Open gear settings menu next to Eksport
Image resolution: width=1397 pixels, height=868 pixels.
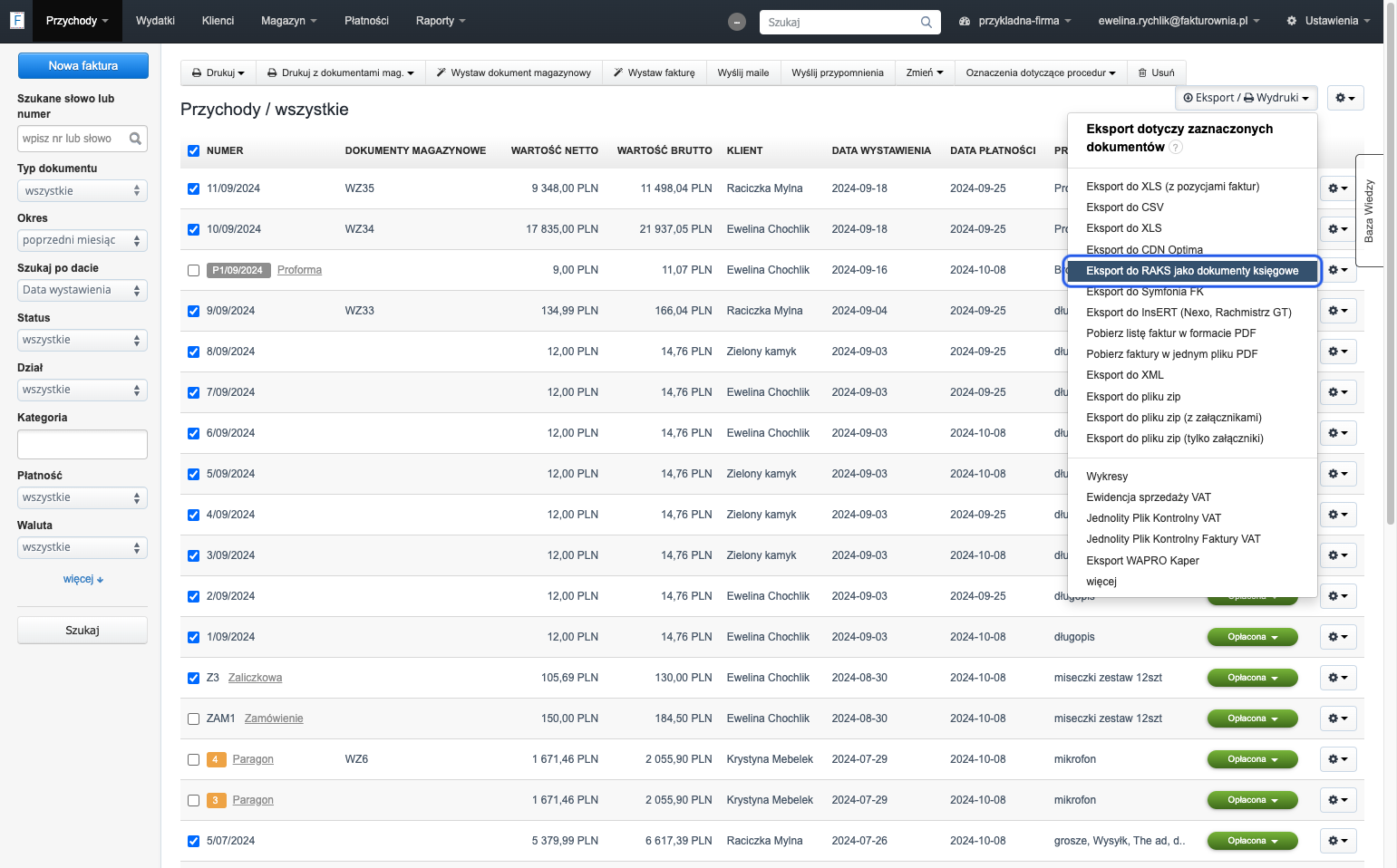(1345, 98)
